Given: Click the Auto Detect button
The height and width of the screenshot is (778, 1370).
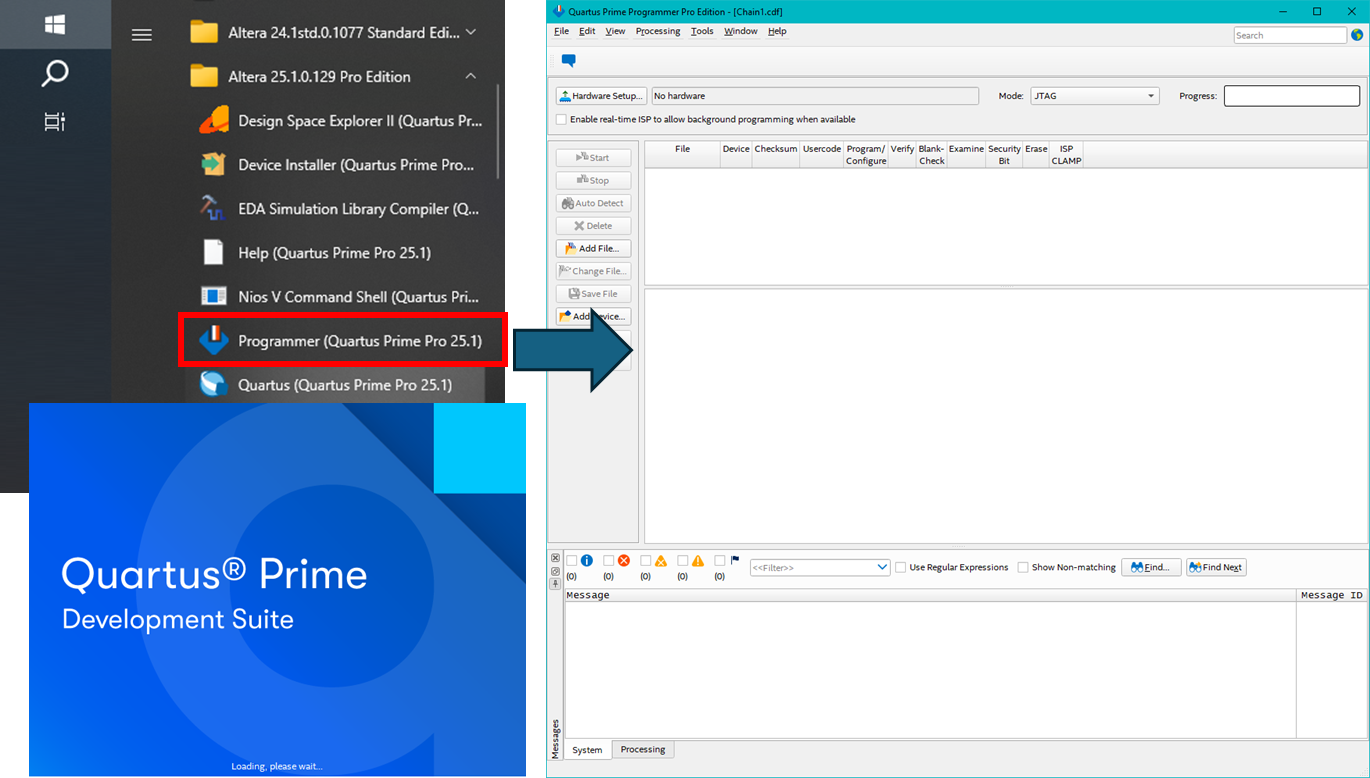Looking at the screenshot, I should [593, 202].
